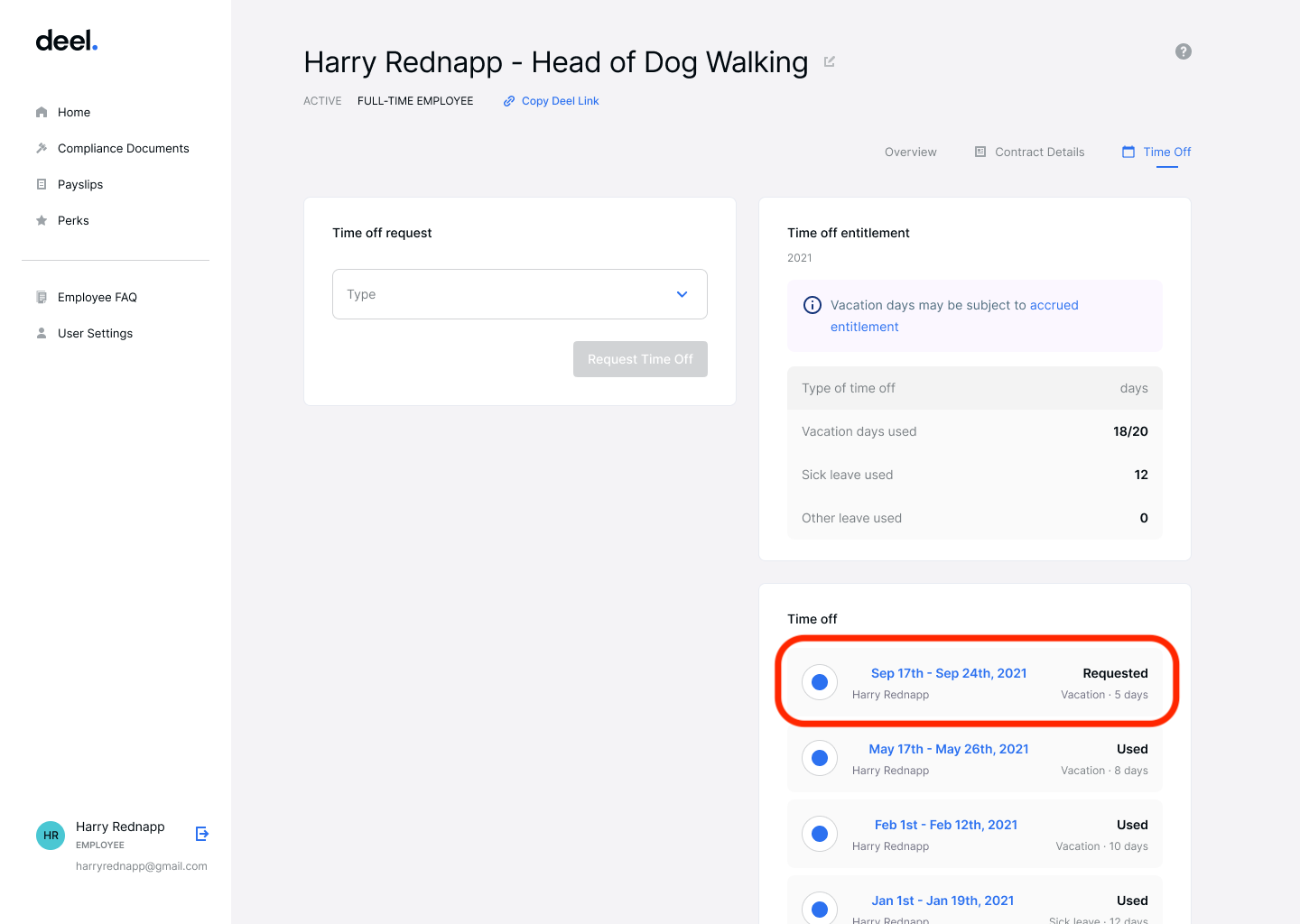Click the logout icon next to Harry Rednapp
The image size is (1300, 924).
pyautogui.click(x=201, y=833)
